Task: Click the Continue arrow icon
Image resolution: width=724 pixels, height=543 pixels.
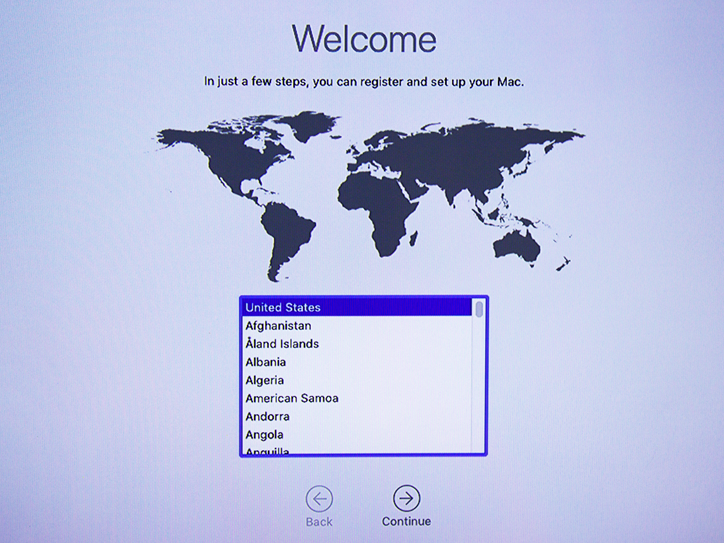Action: click(x=406, y=498)
